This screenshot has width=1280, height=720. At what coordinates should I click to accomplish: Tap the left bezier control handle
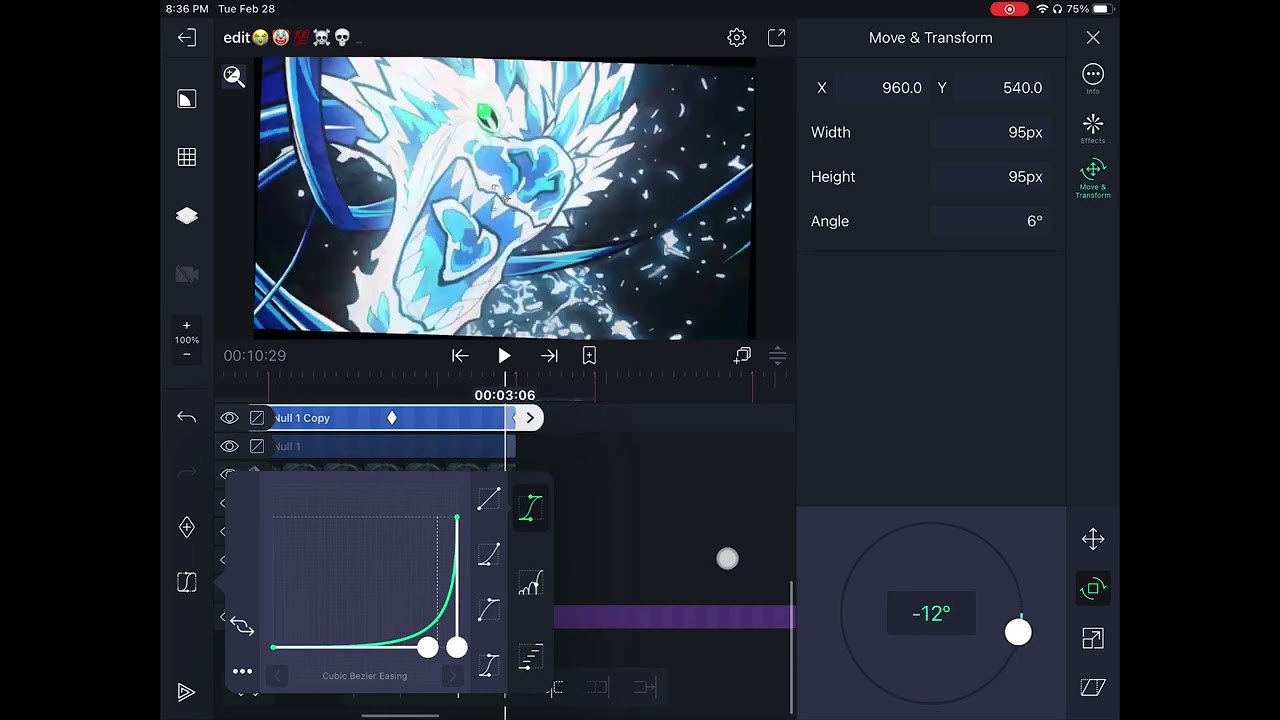(428, 648)
